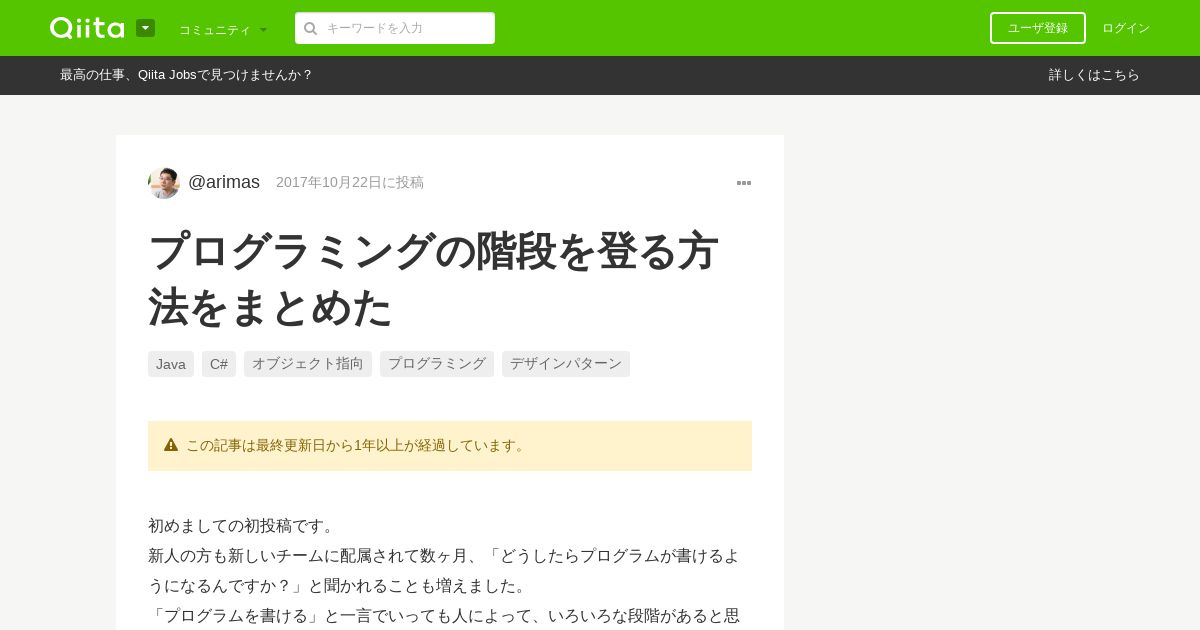Open the ログイン link
The image size is (1200, 630).
(1126, 28)
